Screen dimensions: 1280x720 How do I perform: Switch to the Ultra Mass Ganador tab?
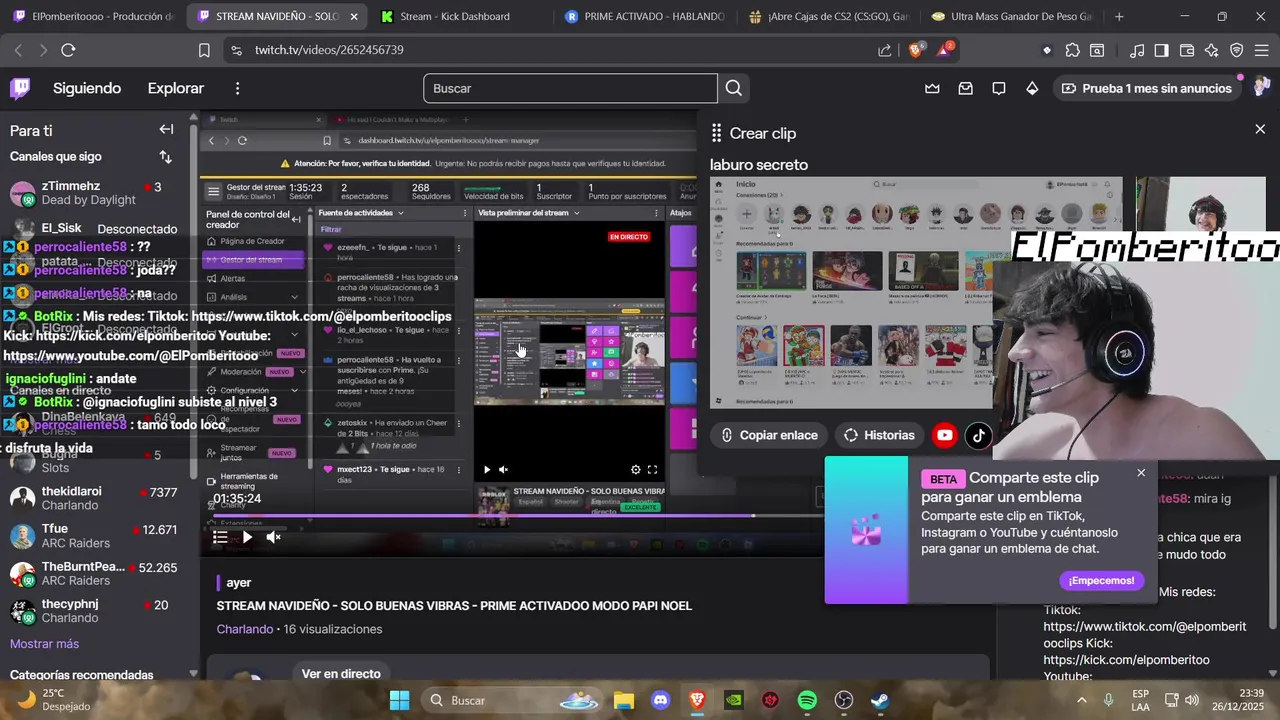coord(1012,16)
